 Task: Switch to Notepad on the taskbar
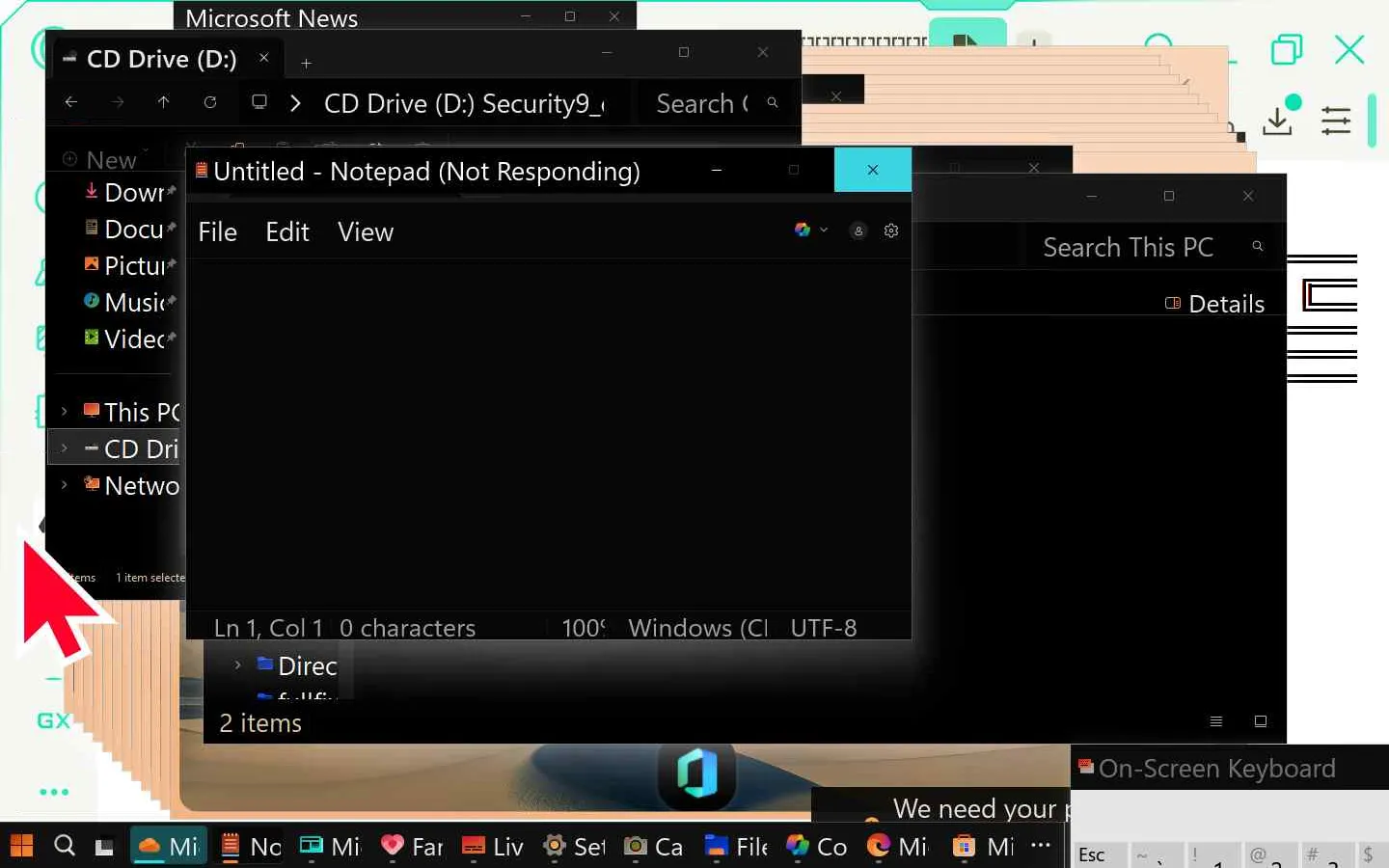[250, 847]
